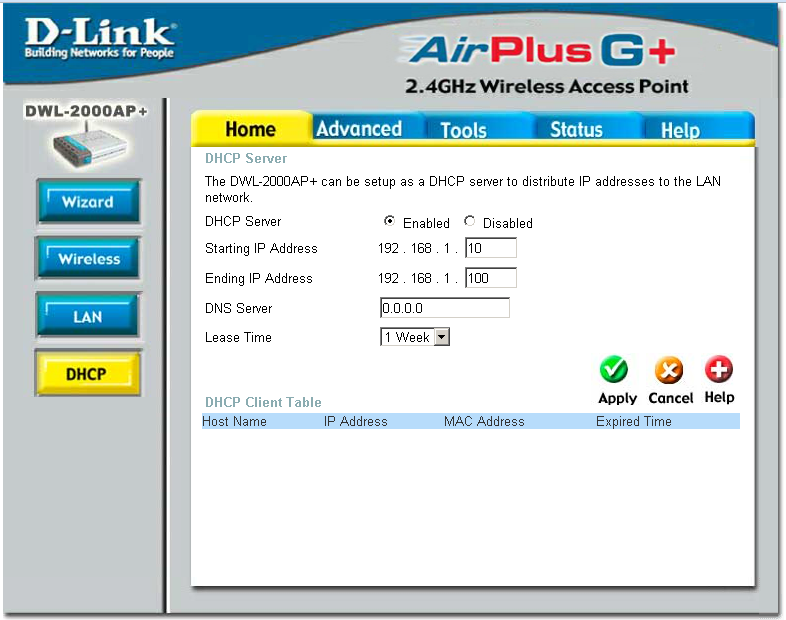Switch to the Home tab
The width and height of the screenshot is (786, 620).
click(250, 129)
